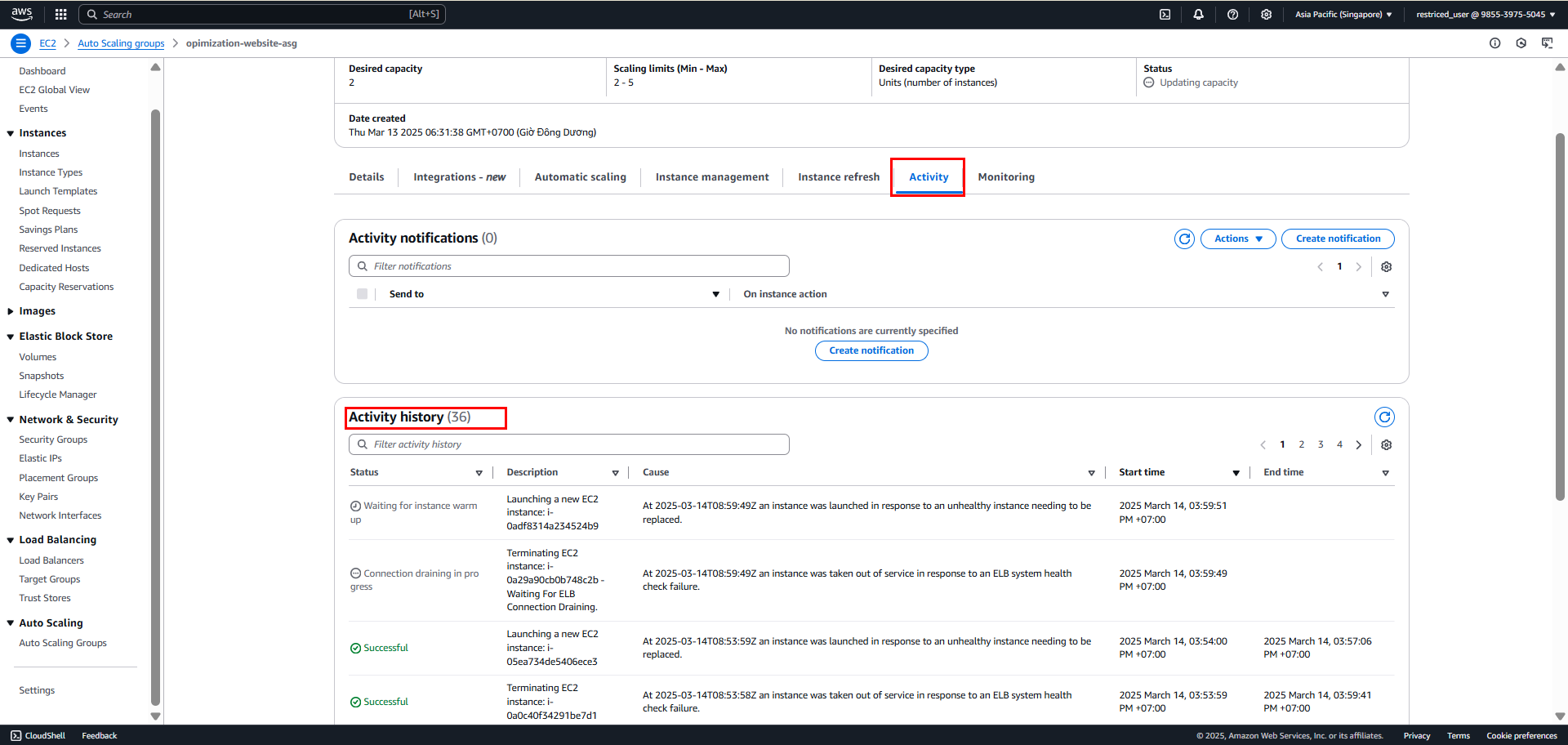1568x745 pixels.
Task: Open the AWS services grid menu
Action: tap(60, 14)
